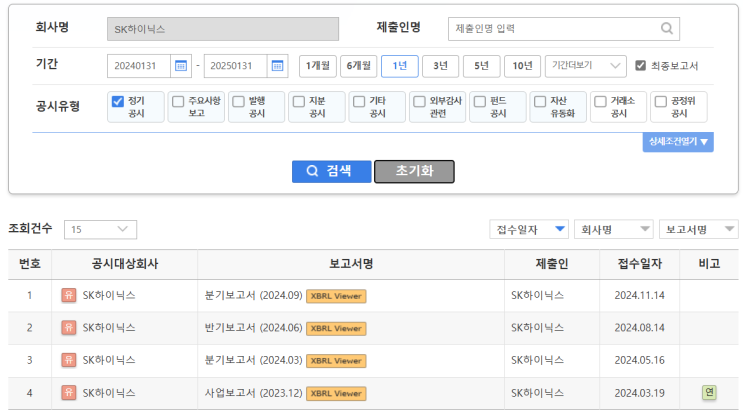Select the 5년 period button
Viewport: 743px width, 410px height.
(x=481, y=66)
